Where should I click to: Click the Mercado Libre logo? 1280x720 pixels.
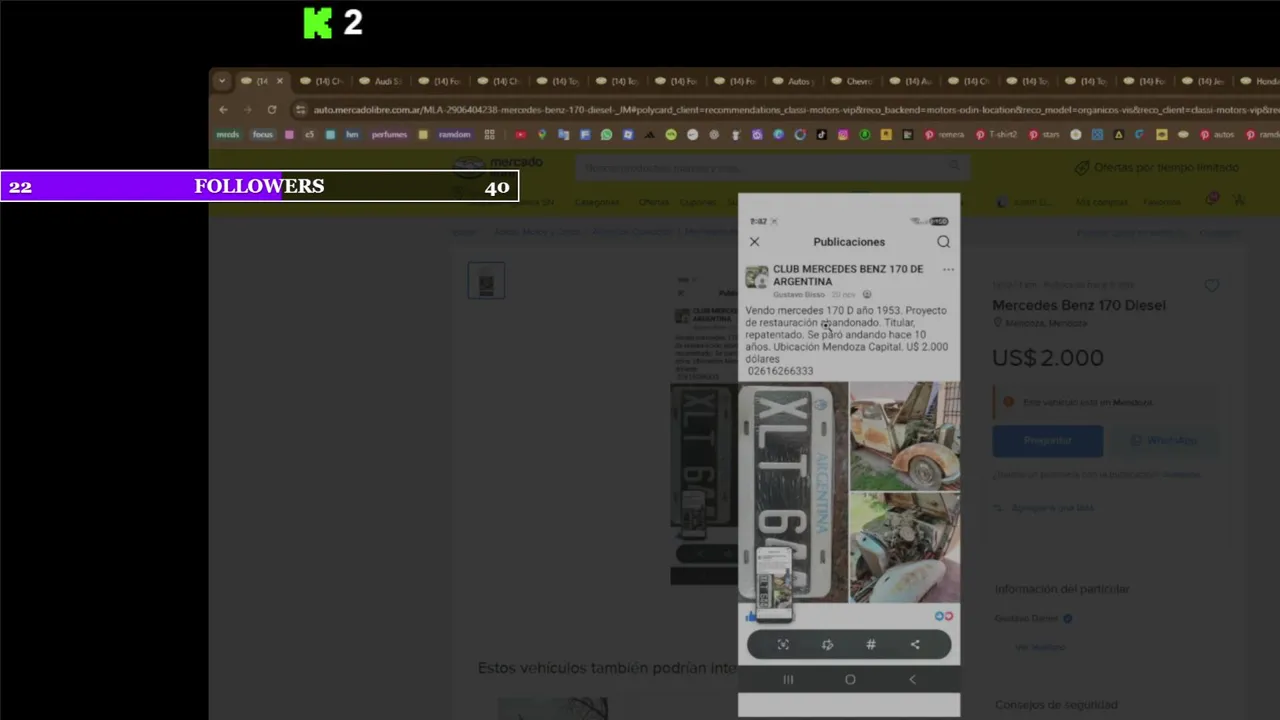(497, 168)
